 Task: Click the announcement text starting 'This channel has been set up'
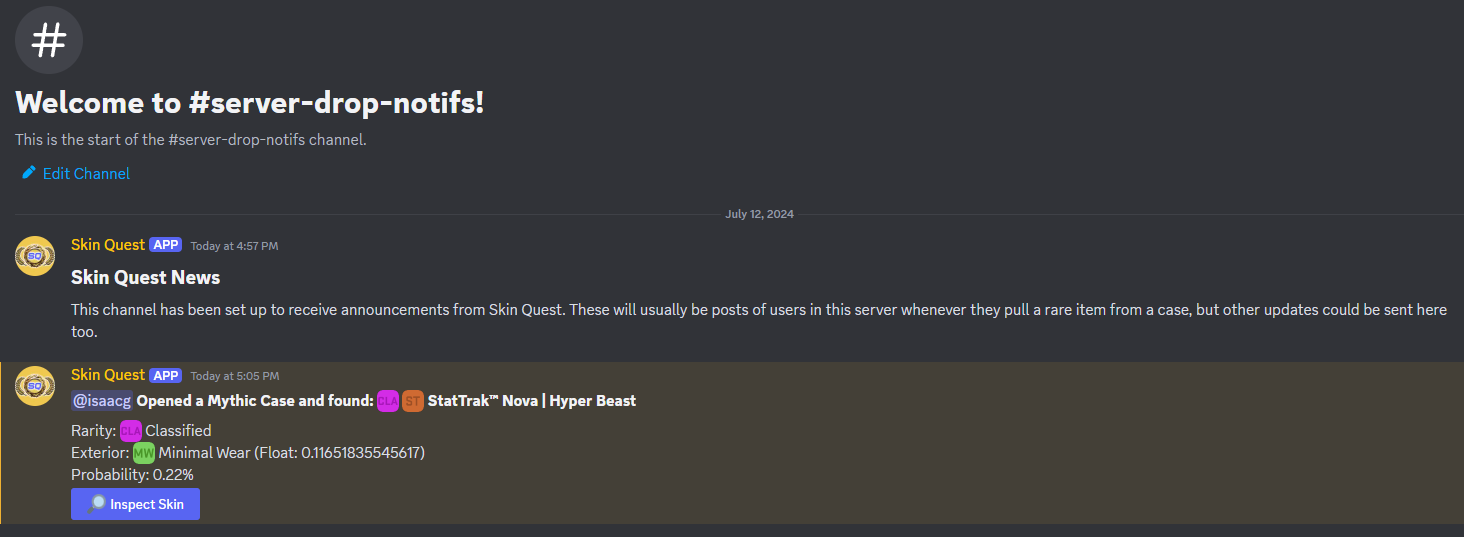point(759,320)
